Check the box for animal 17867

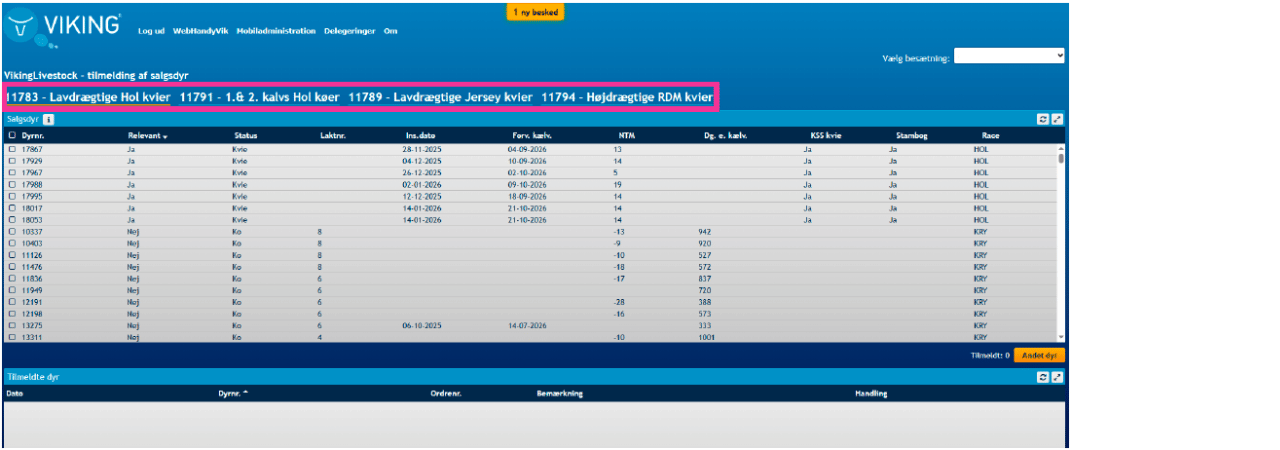[12, 149]
